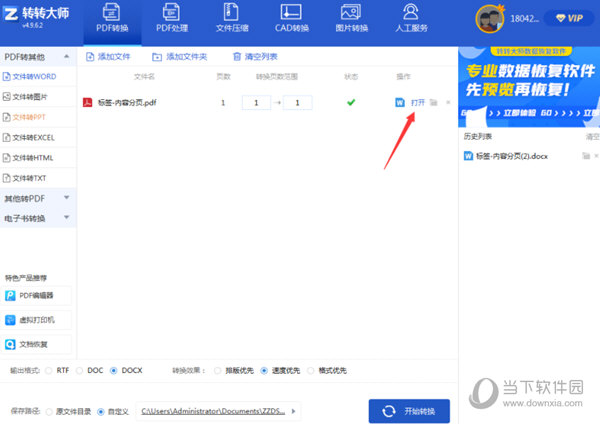Viewport: 600px width, 424px height.
Task: Click the 清空列表 button
Action: [x=255, y=57]
